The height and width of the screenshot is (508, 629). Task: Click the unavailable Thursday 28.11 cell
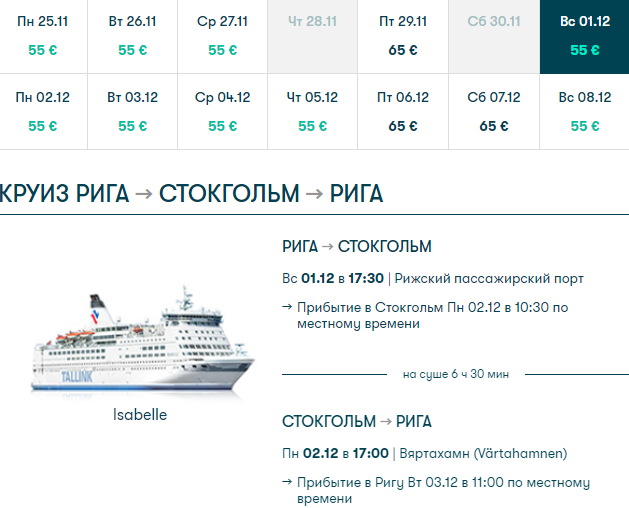[313, 35]
